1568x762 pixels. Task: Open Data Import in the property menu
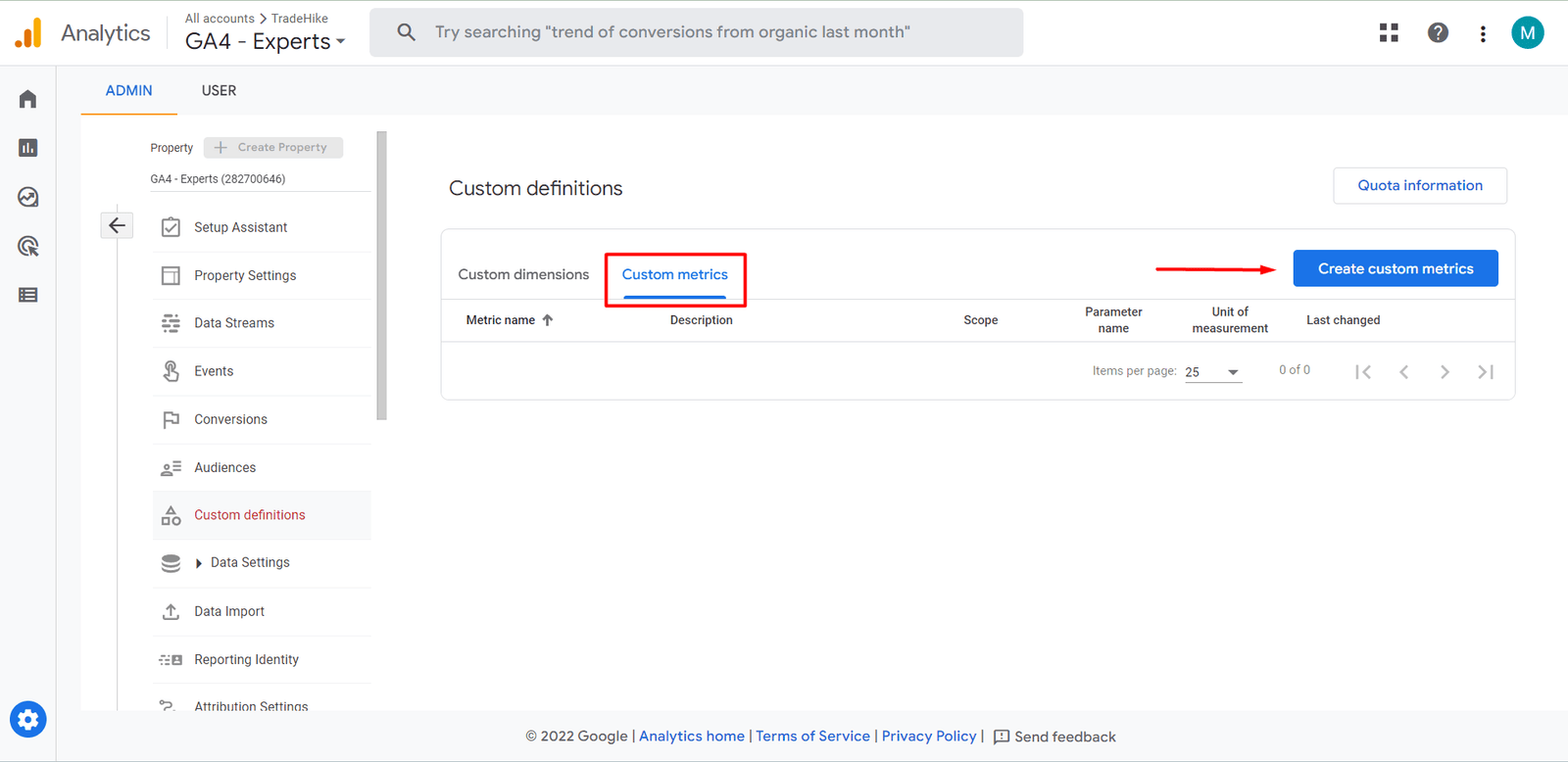click(x=229, y=611)
